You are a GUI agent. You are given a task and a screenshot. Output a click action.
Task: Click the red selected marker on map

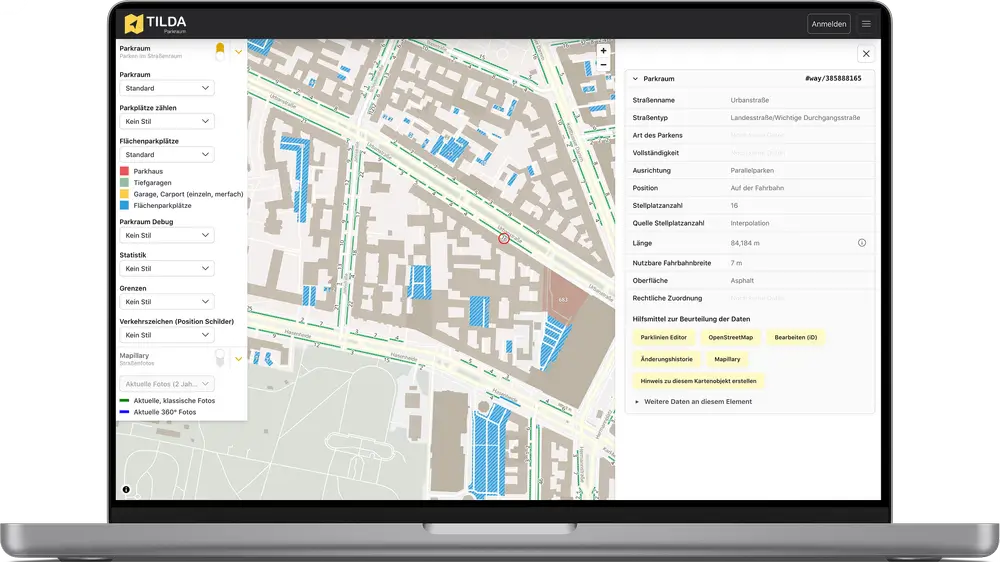tap(504, 239)
